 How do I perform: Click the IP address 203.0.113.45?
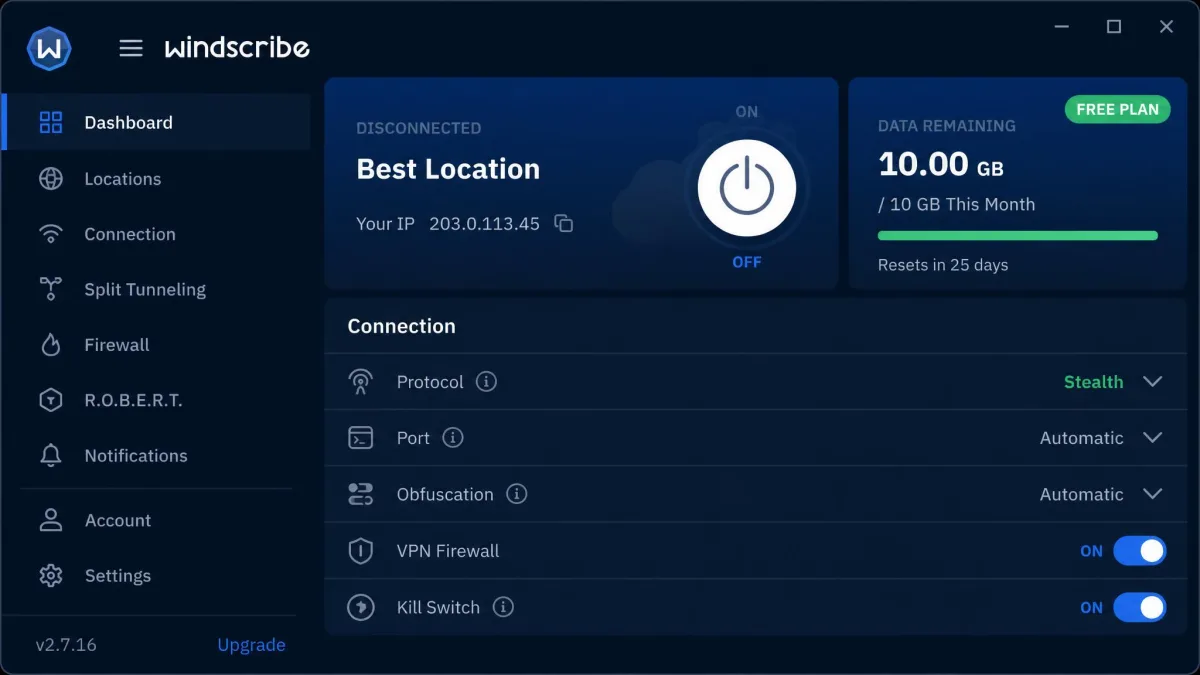click(484, 224)
